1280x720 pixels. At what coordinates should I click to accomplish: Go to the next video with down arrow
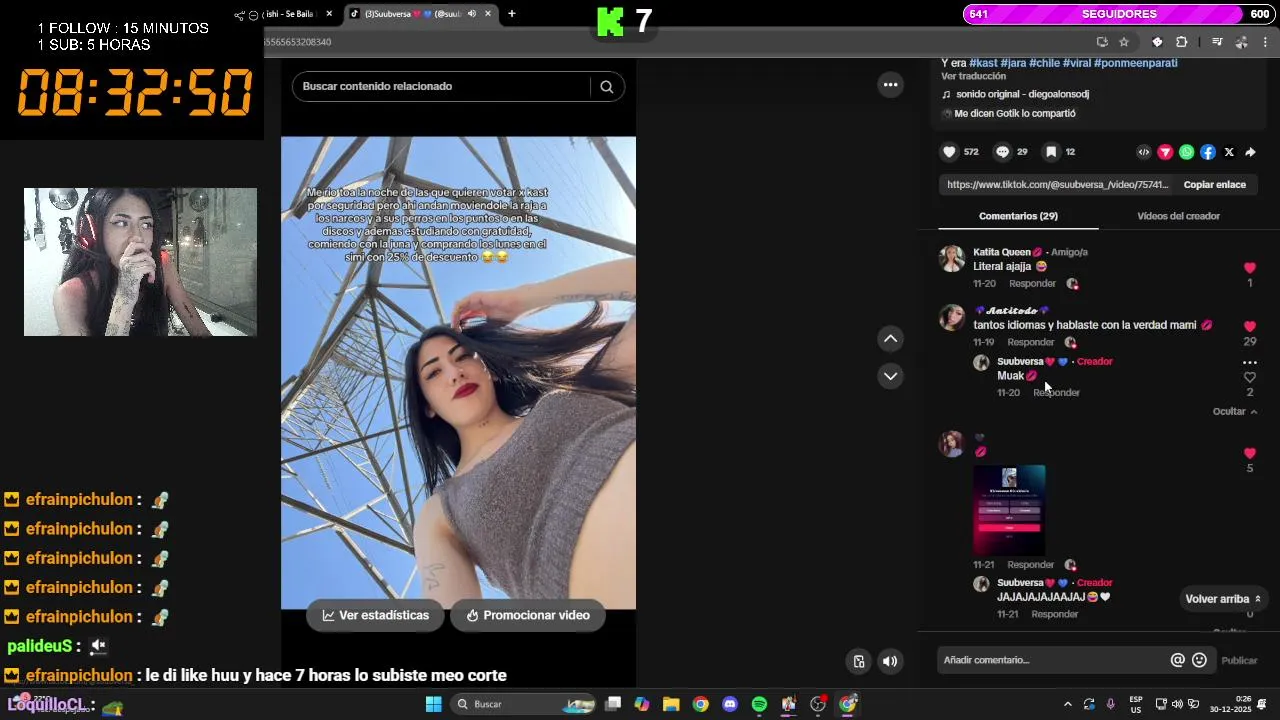coord(890,376)
